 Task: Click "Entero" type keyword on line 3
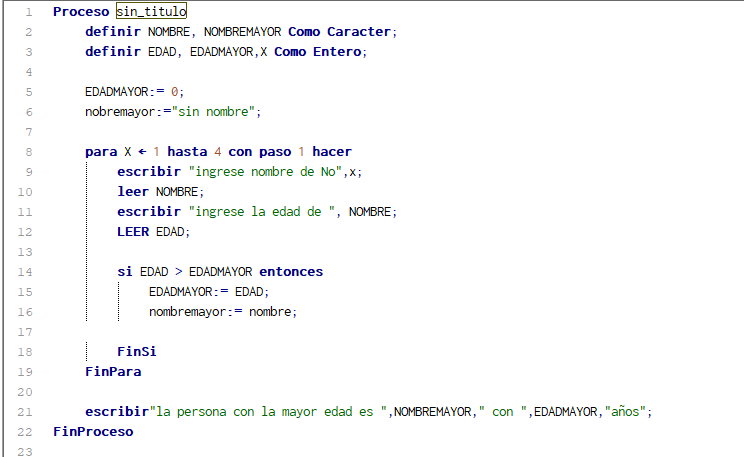(337, 51)
